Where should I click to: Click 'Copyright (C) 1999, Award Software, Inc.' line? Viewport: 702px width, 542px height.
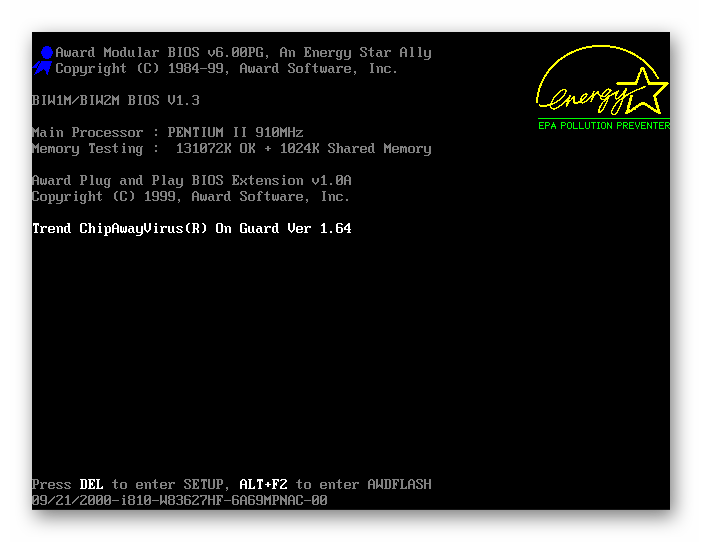[191, 196]
